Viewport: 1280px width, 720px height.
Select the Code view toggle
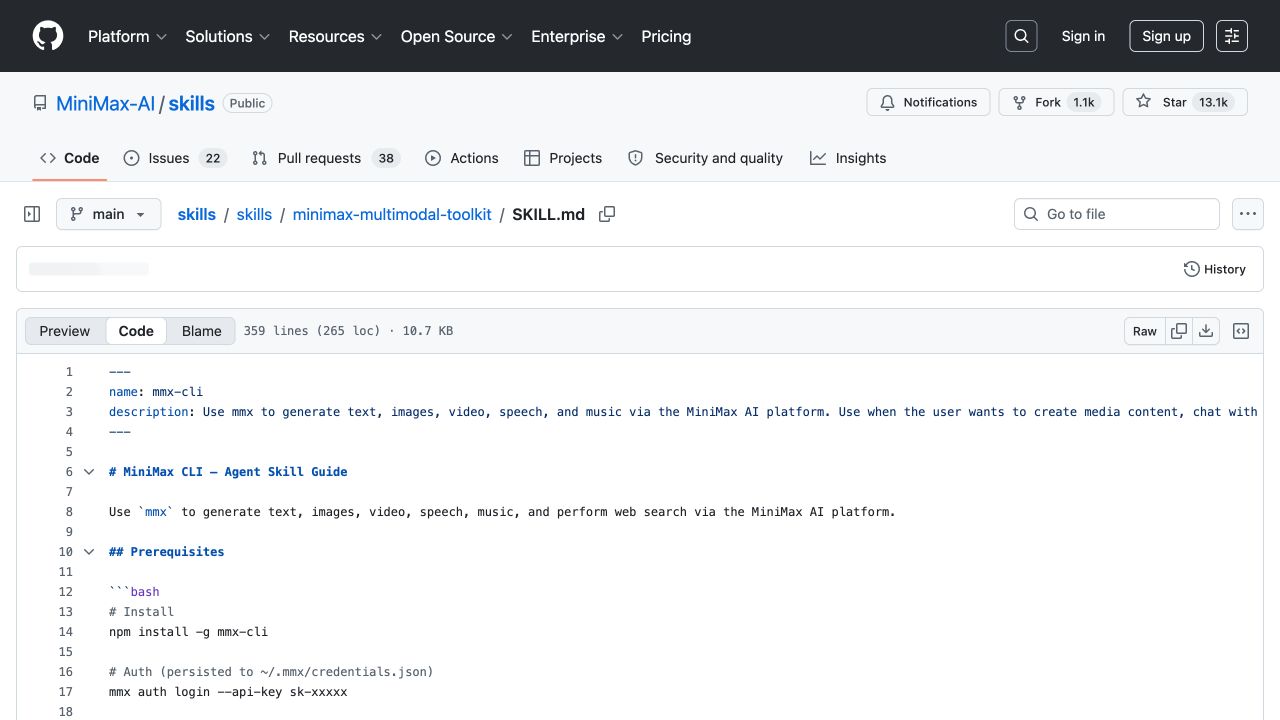(136, 331)
